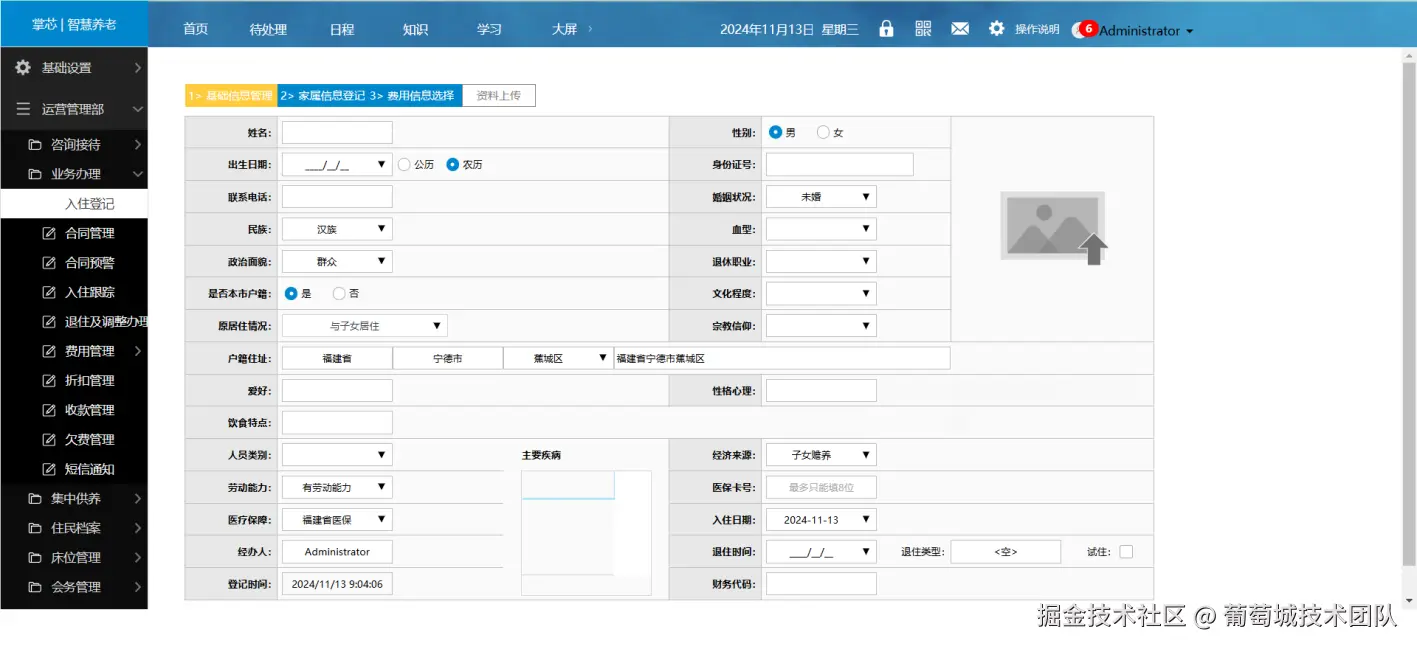Click the 操作说明 link

1037,29
